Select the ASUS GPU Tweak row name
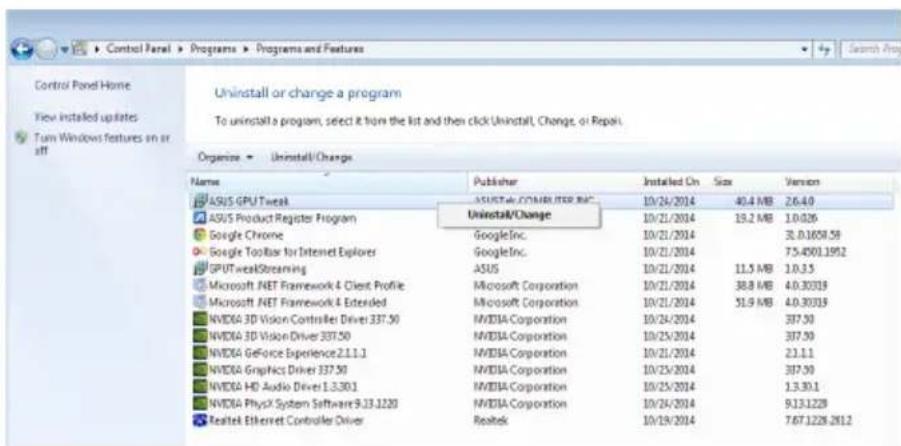The image size is (901, 446). tap(249, 201)
